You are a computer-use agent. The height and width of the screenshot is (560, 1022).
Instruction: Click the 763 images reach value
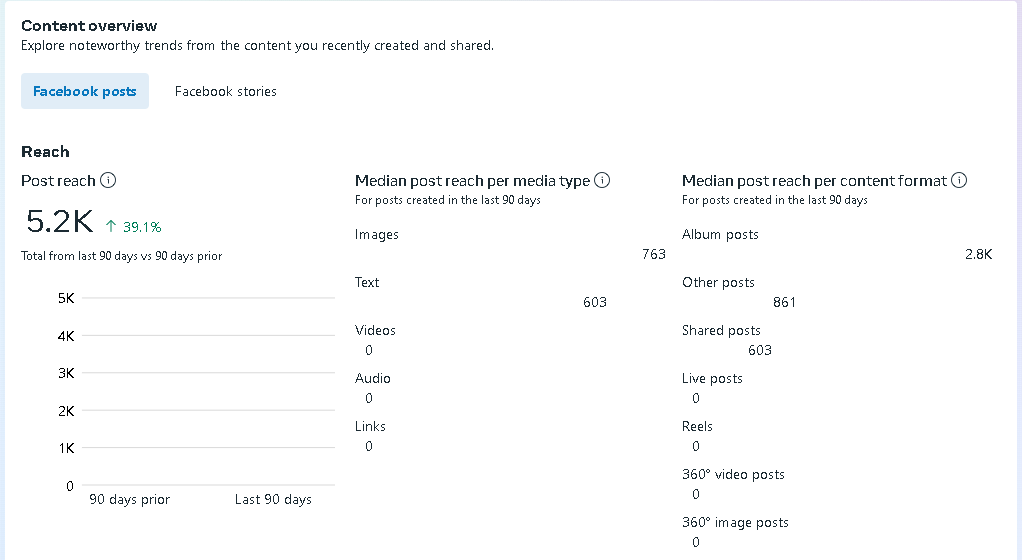654,254
